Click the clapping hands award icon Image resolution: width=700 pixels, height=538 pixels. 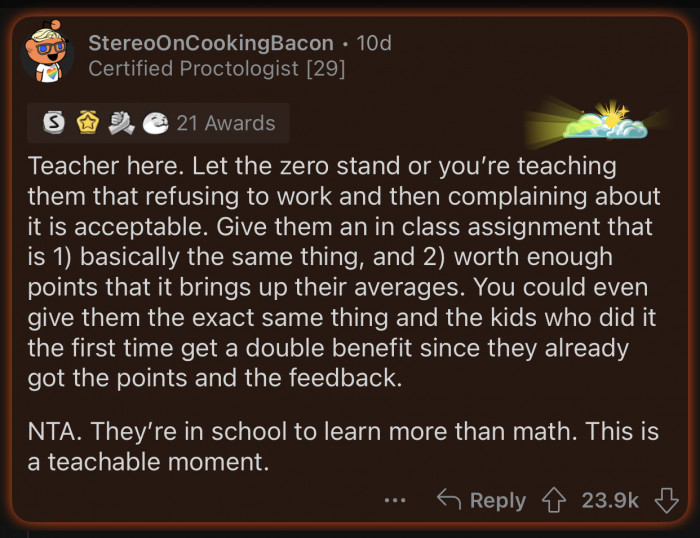tap(120, 123)
